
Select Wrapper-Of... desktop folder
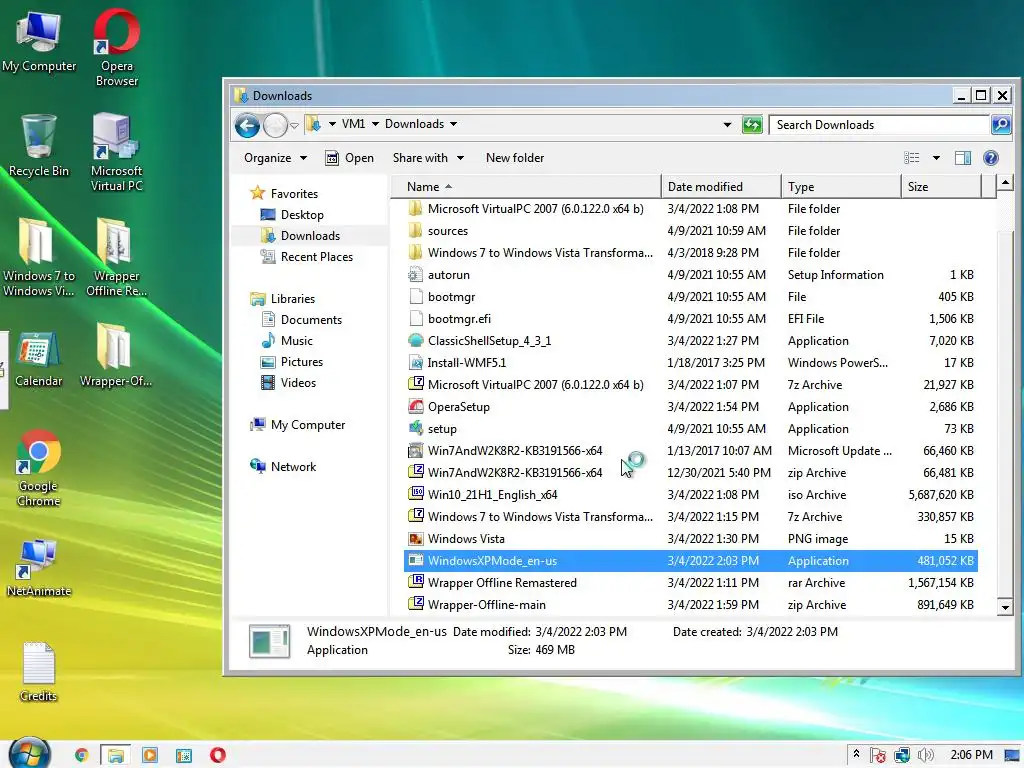[x=116, y=354]
